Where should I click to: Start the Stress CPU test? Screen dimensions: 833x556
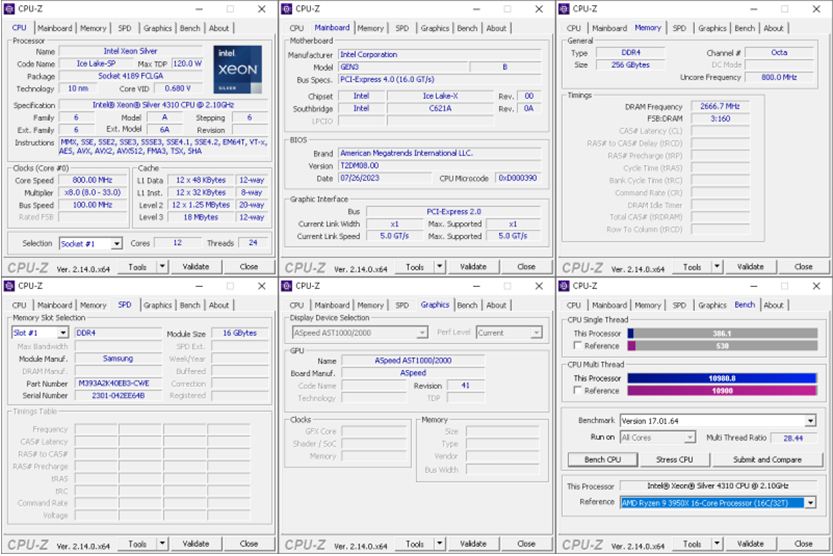click(x=674, y=460)
